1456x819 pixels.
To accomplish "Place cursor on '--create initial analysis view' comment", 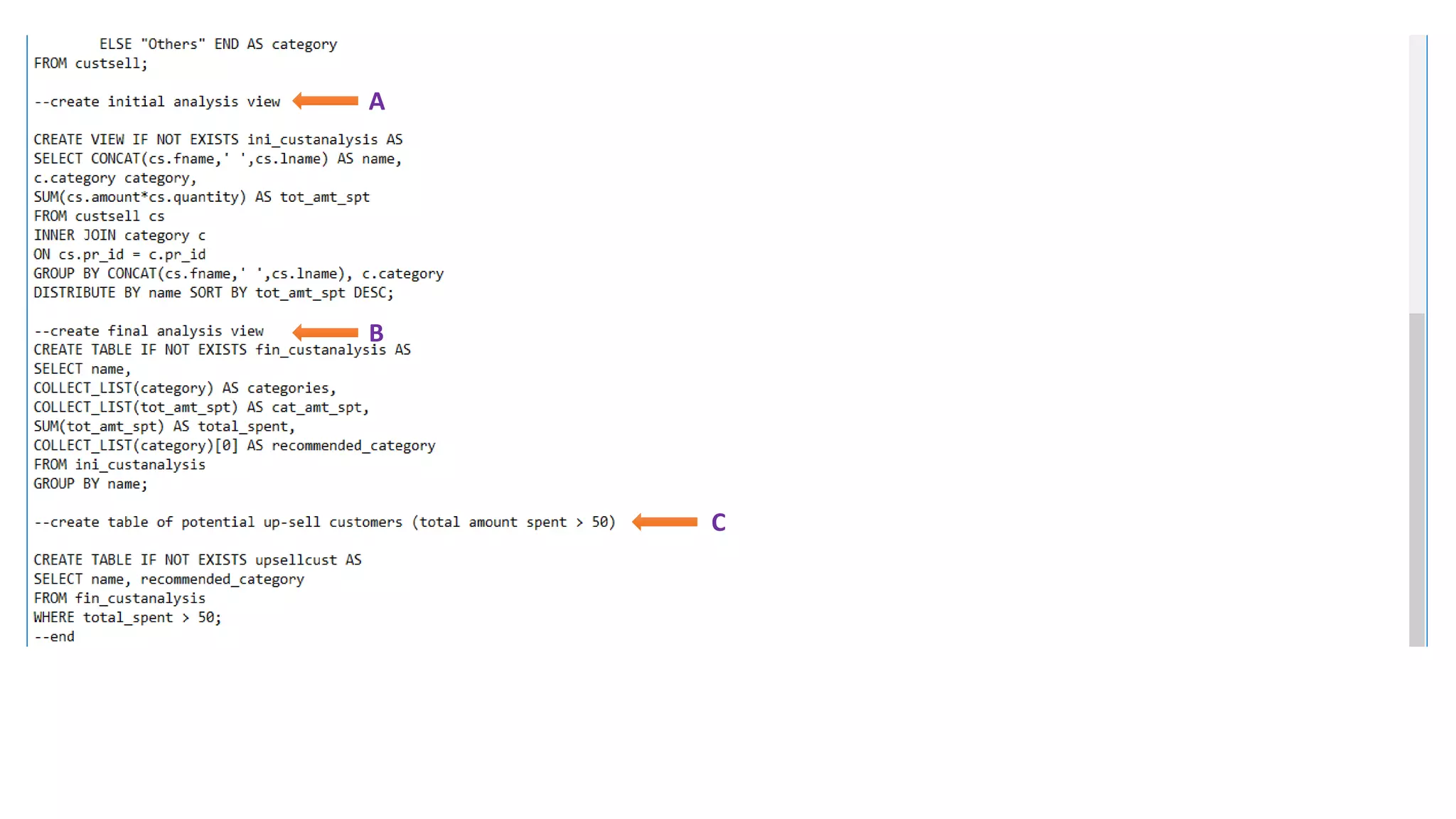I will pyautogui.click(x=157, y=102).
